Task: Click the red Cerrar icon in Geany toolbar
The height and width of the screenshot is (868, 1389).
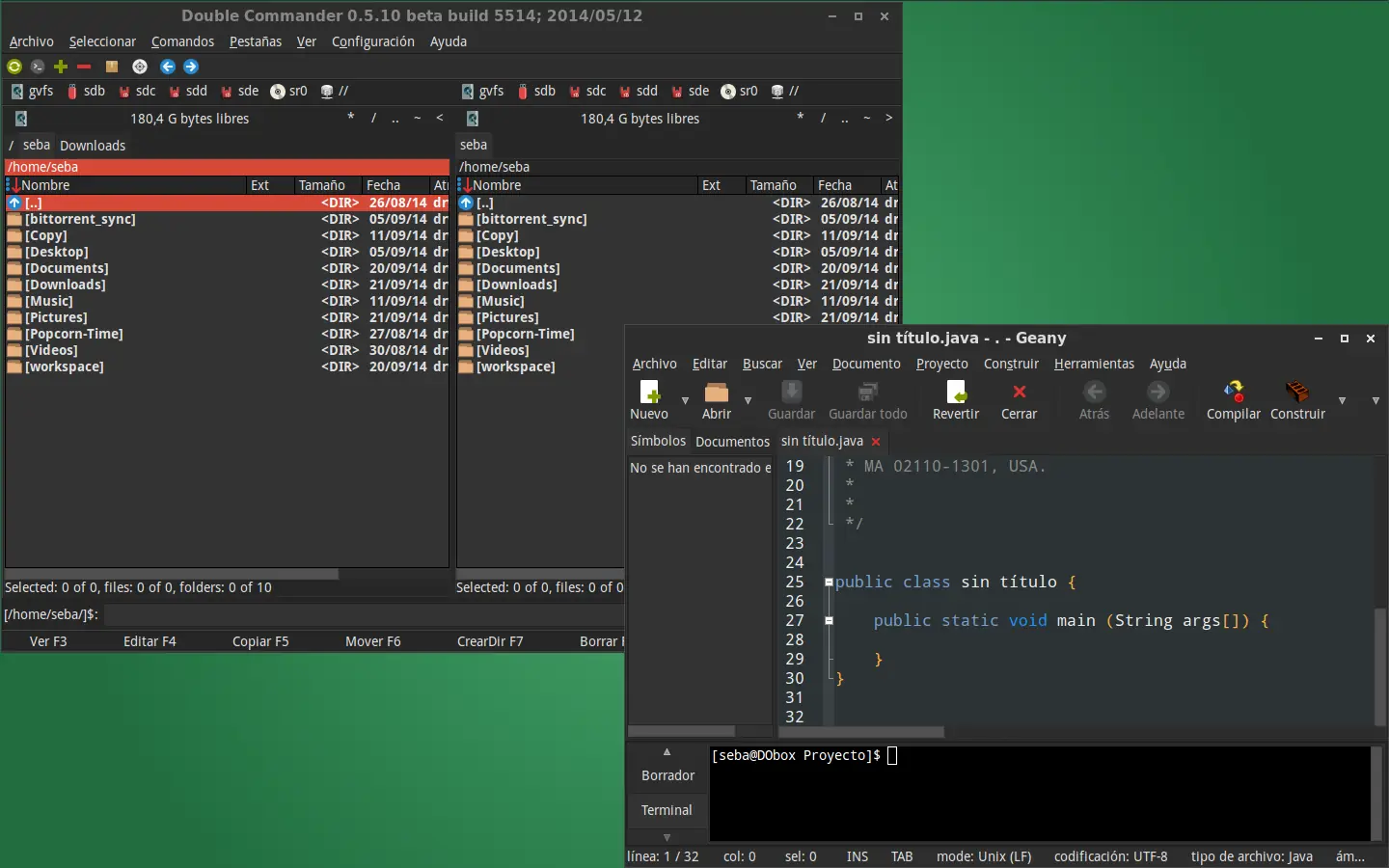Action: point(1019,392)
